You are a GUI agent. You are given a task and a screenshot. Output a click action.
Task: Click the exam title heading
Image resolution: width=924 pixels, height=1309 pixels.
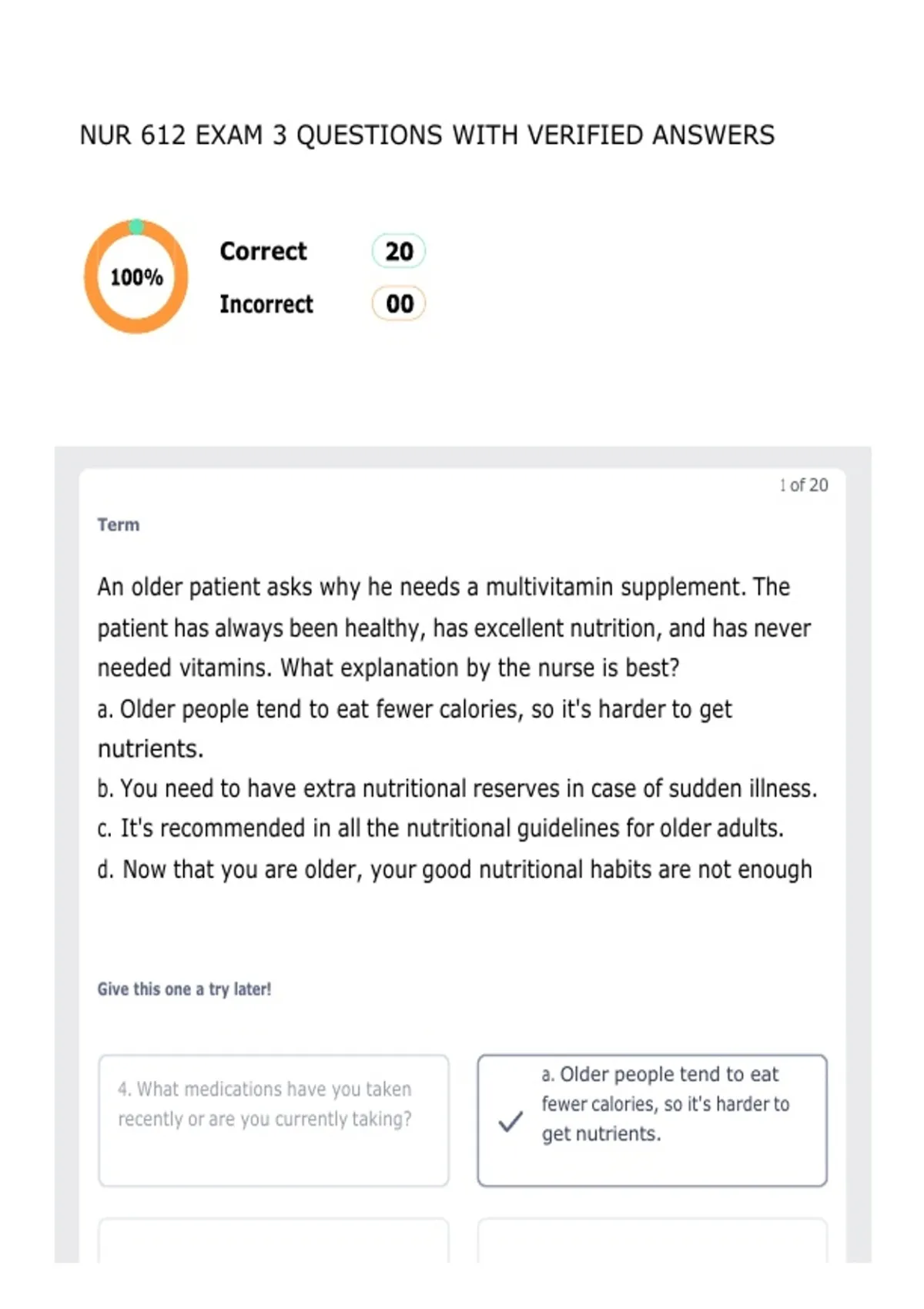click(427, 135)
